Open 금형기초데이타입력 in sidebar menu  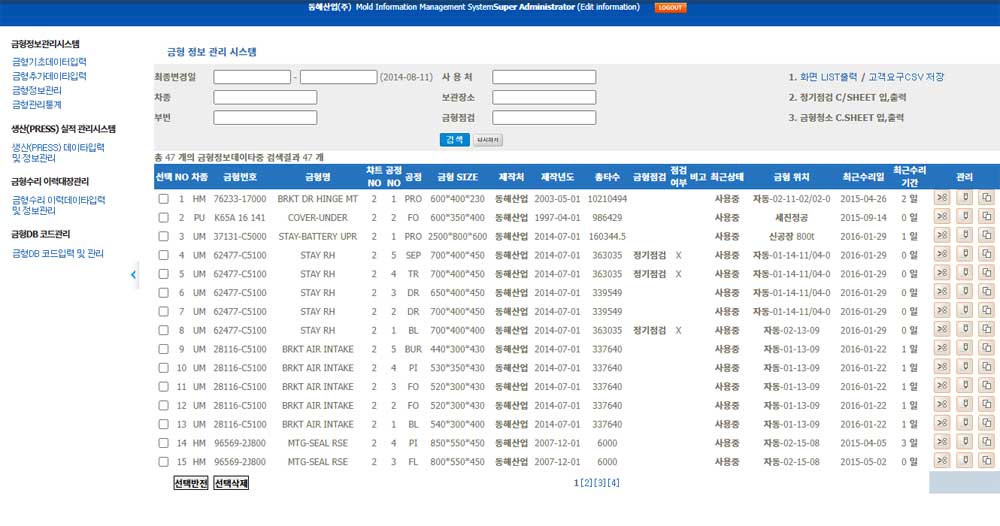[x=49, y=62]
